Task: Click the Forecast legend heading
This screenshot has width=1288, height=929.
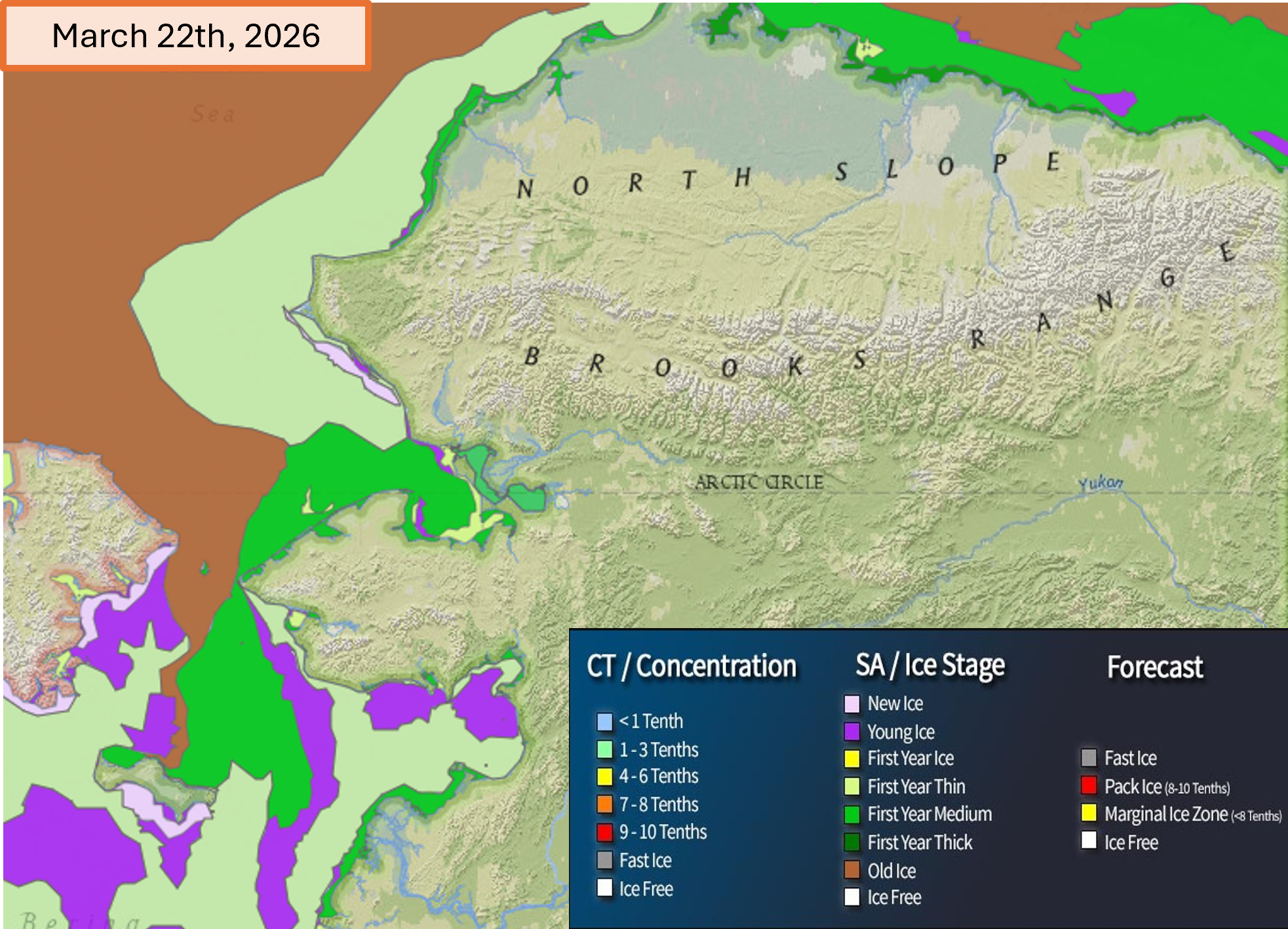Action: coord(1155,667)
